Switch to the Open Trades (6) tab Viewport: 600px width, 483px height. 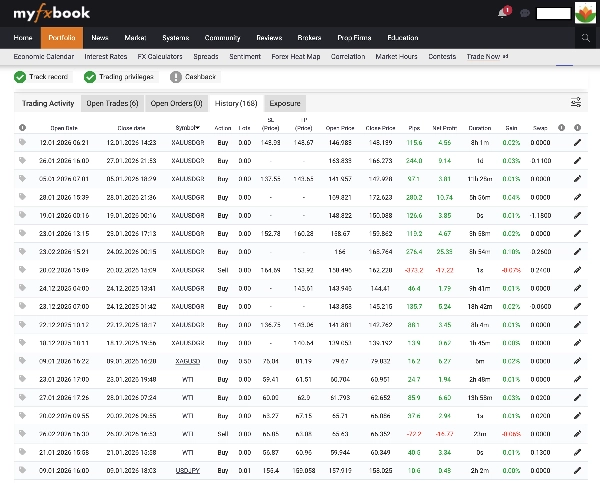[x=112, y=103]
